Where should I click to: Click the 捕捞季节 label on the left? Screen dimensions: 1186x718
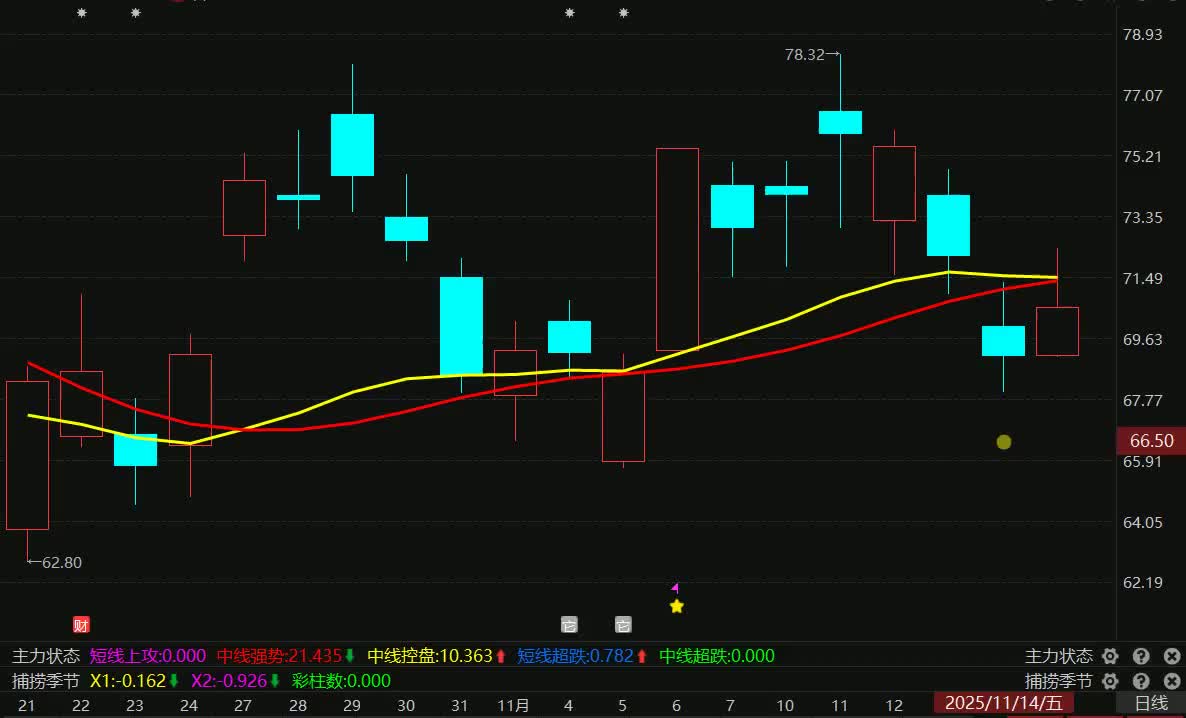pyautogui.click(x=46, y=682)
